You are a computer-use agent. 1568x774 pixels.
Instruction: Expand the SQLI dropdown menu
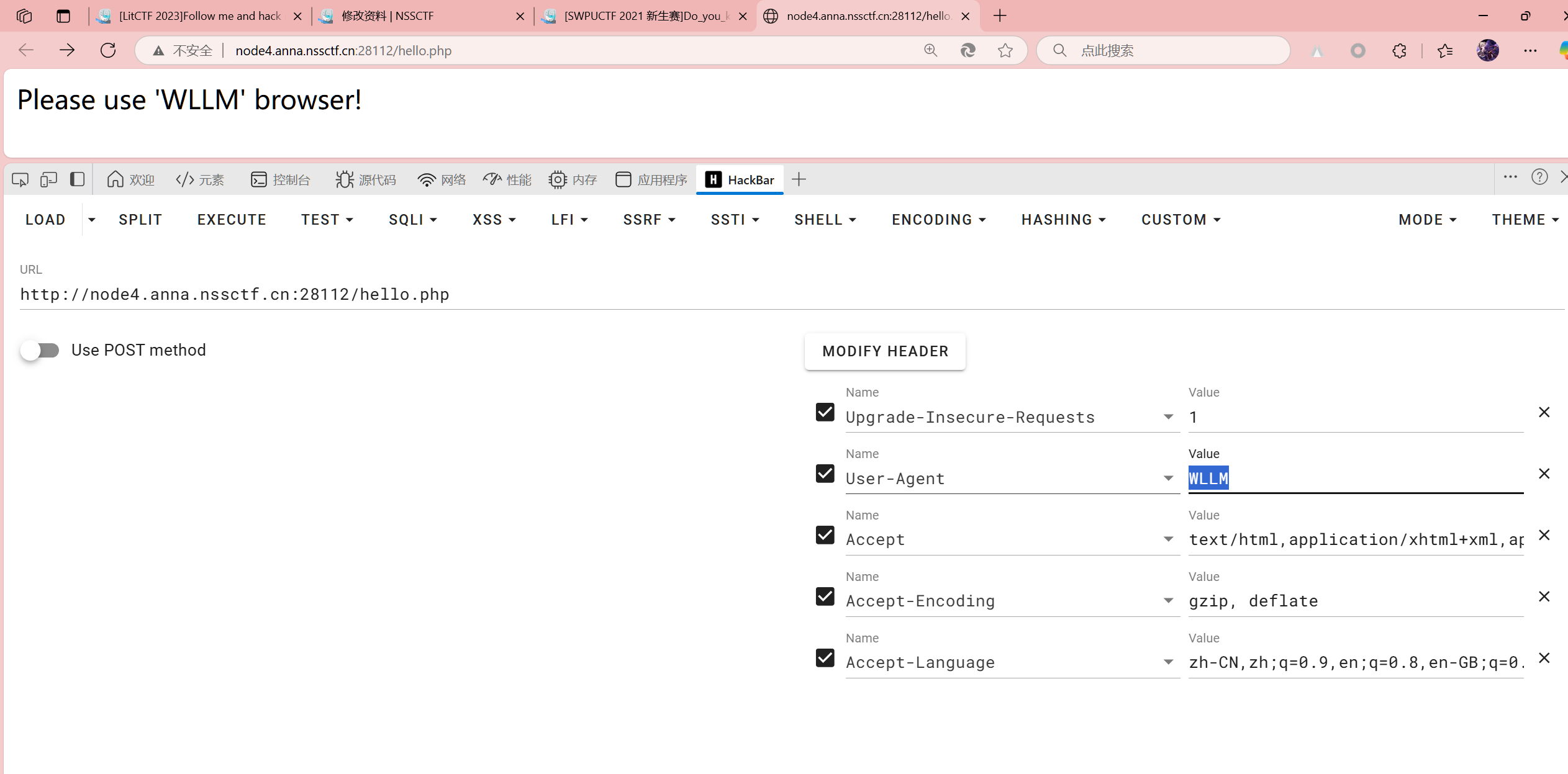click(412, 220)
